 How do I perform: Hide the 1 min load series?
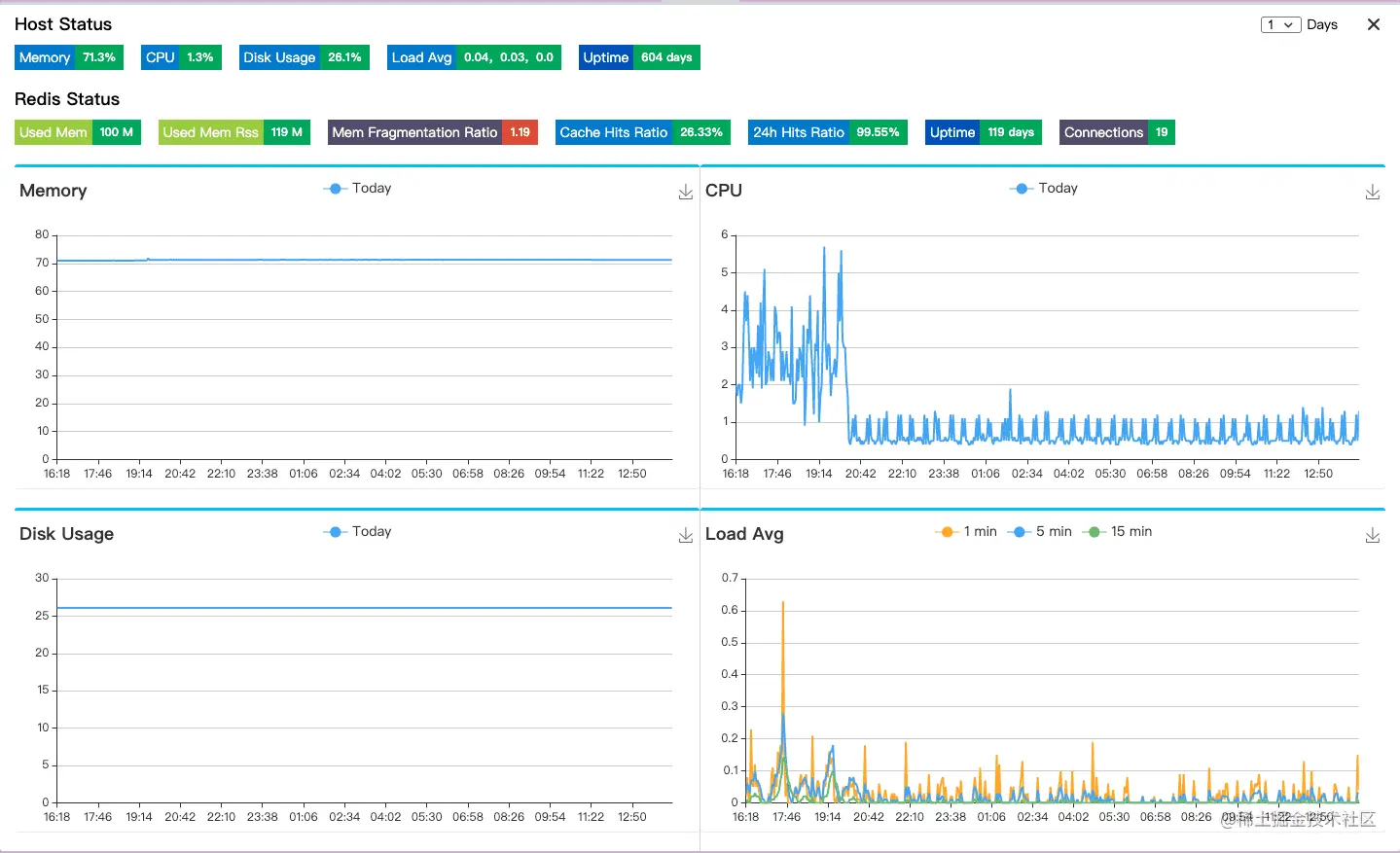(965, 532)
